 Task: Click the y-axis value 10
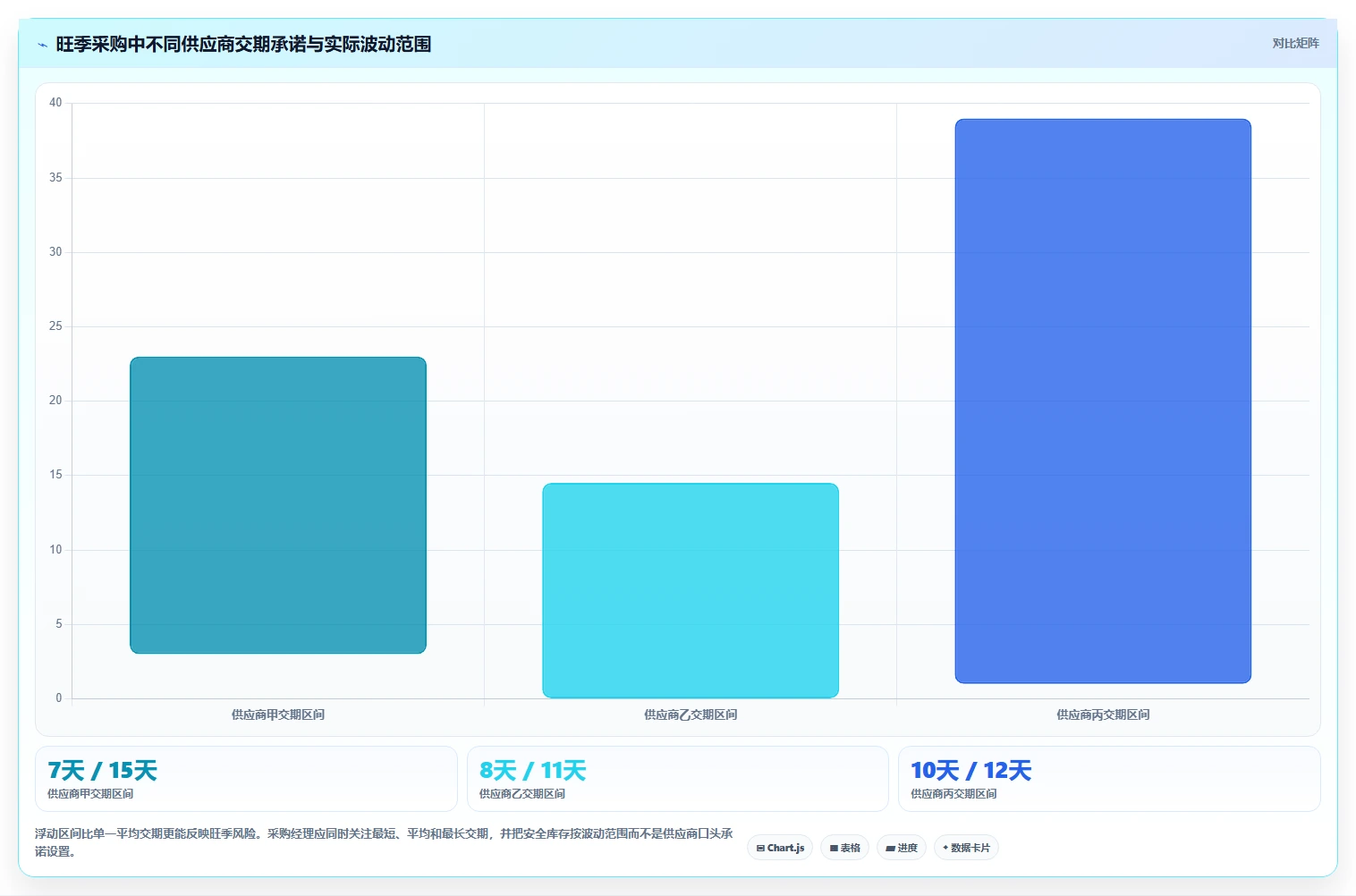click(55, 549)
